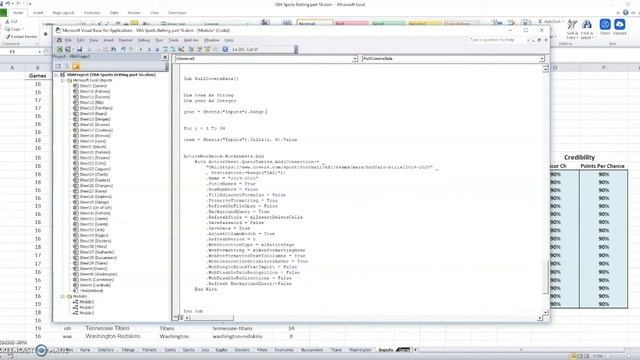Click the code window vertical scrollbar thumb

pos(546,277)
